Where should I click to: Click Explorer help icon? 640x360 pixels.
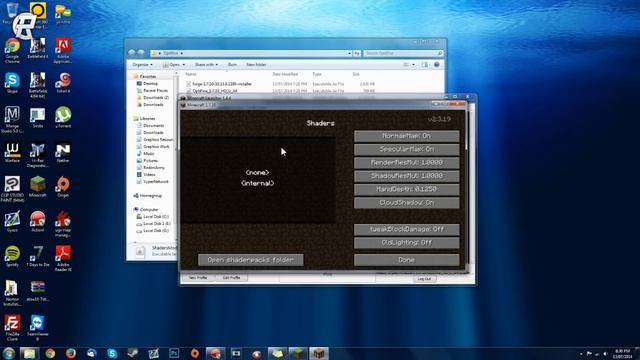tap(436, 64)
